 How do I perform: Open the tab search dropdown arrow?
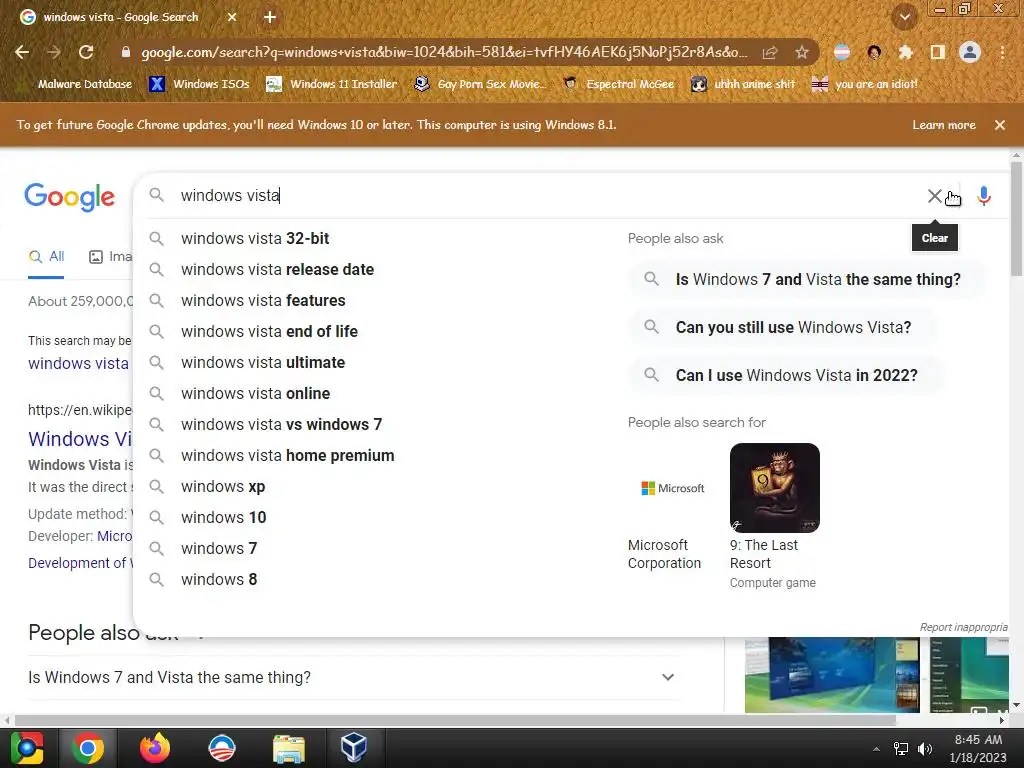tap(905, 17)
